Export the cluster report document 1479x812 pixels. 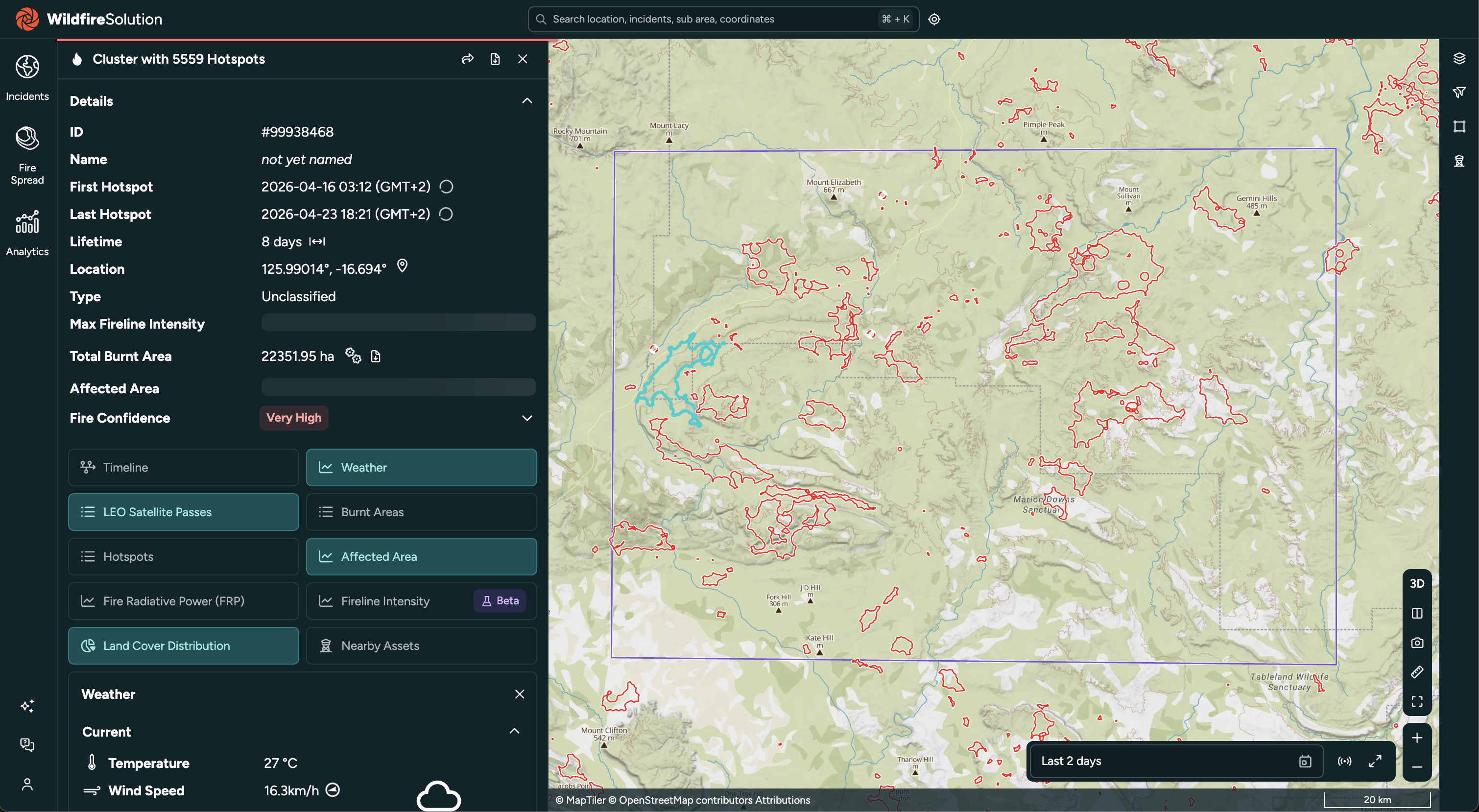(x=495, y=59)
